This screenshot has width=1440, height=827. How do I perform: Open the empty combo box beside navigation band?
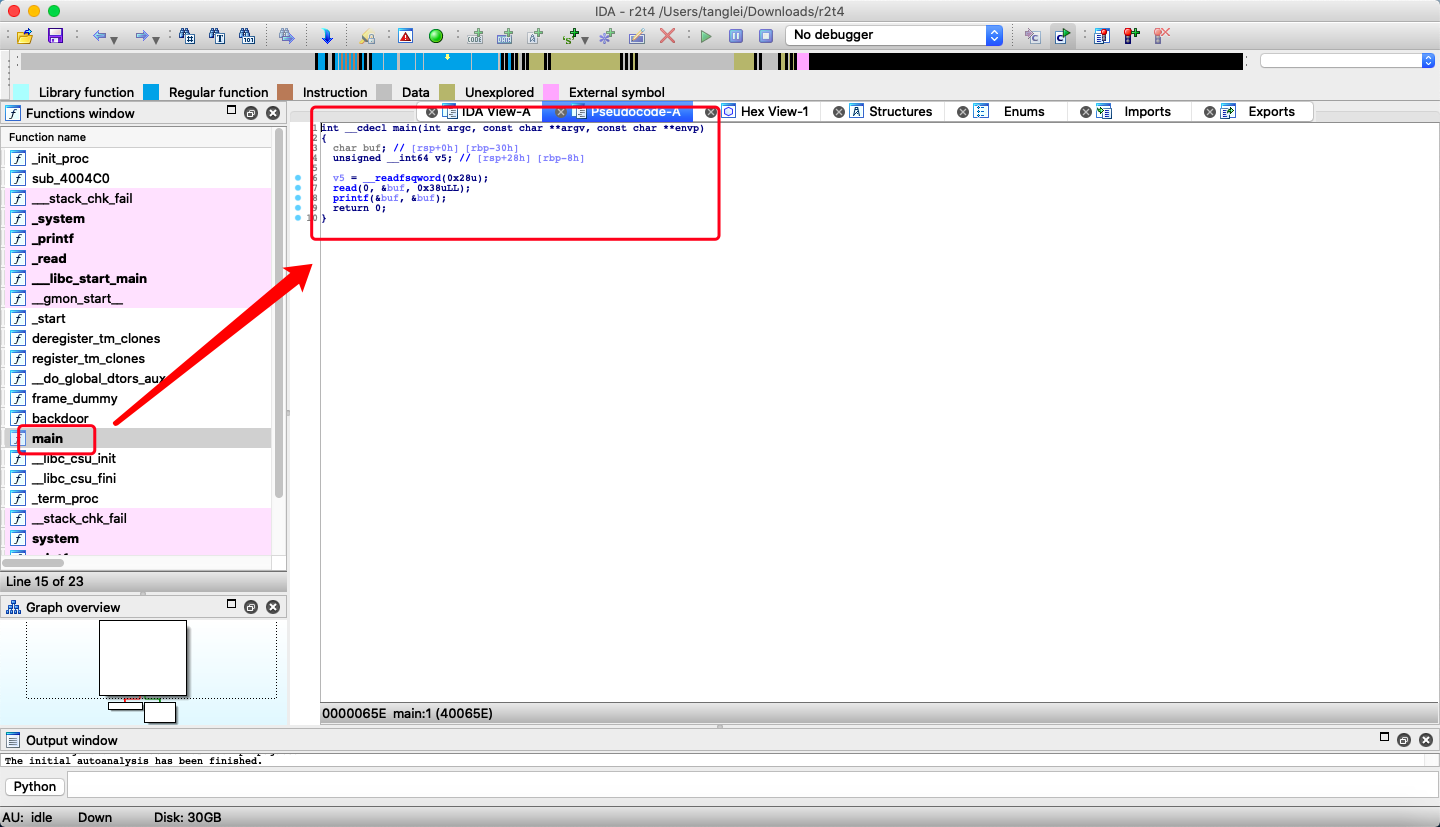click(1348, 61)
